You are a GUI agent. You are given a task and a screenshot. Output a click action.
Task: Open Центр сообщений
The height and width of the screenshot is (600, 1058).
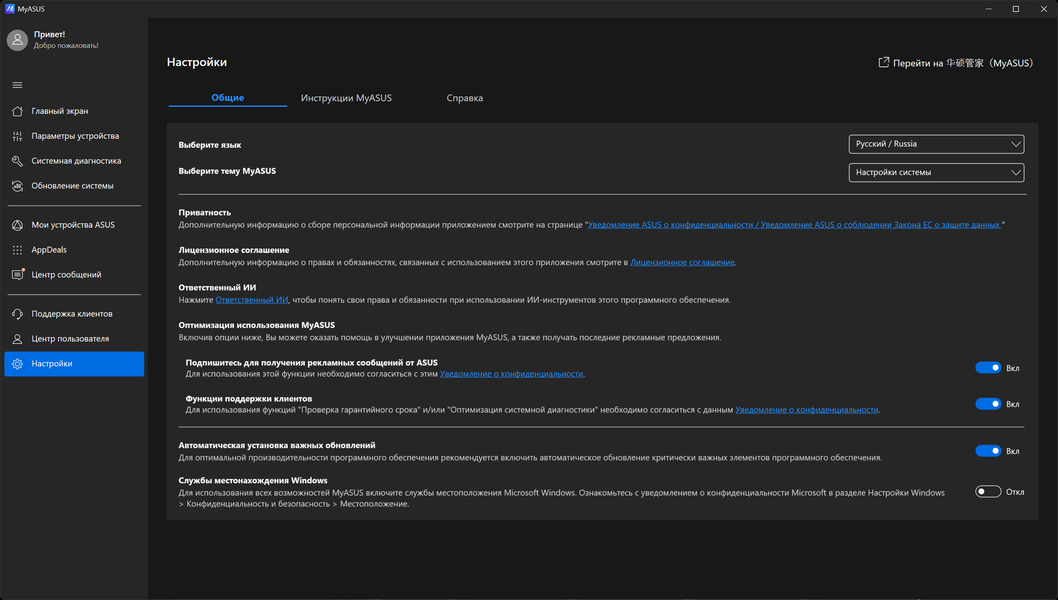74,275
